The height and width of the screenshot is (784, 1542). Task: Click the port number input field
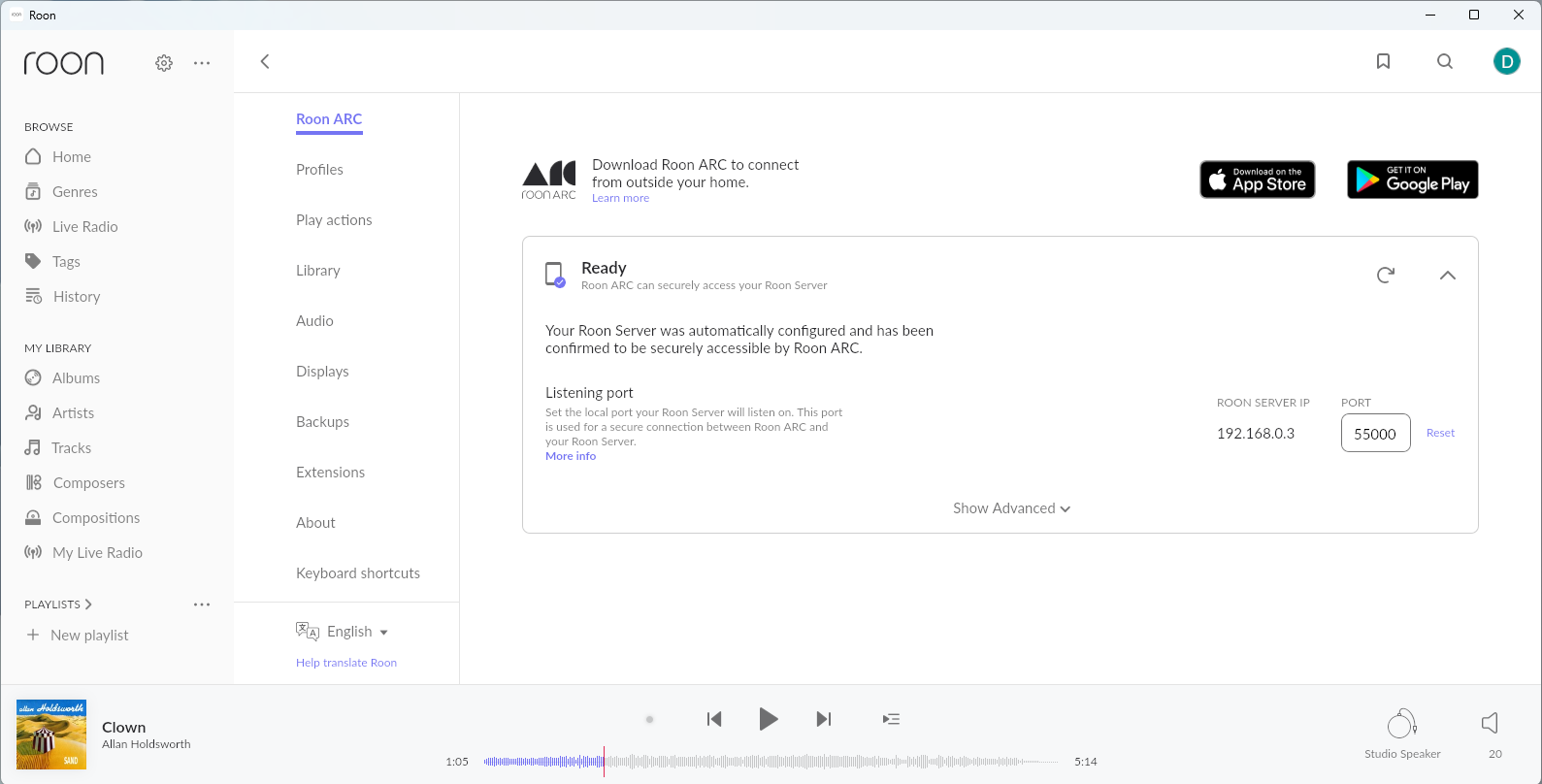coord(1375,433)
